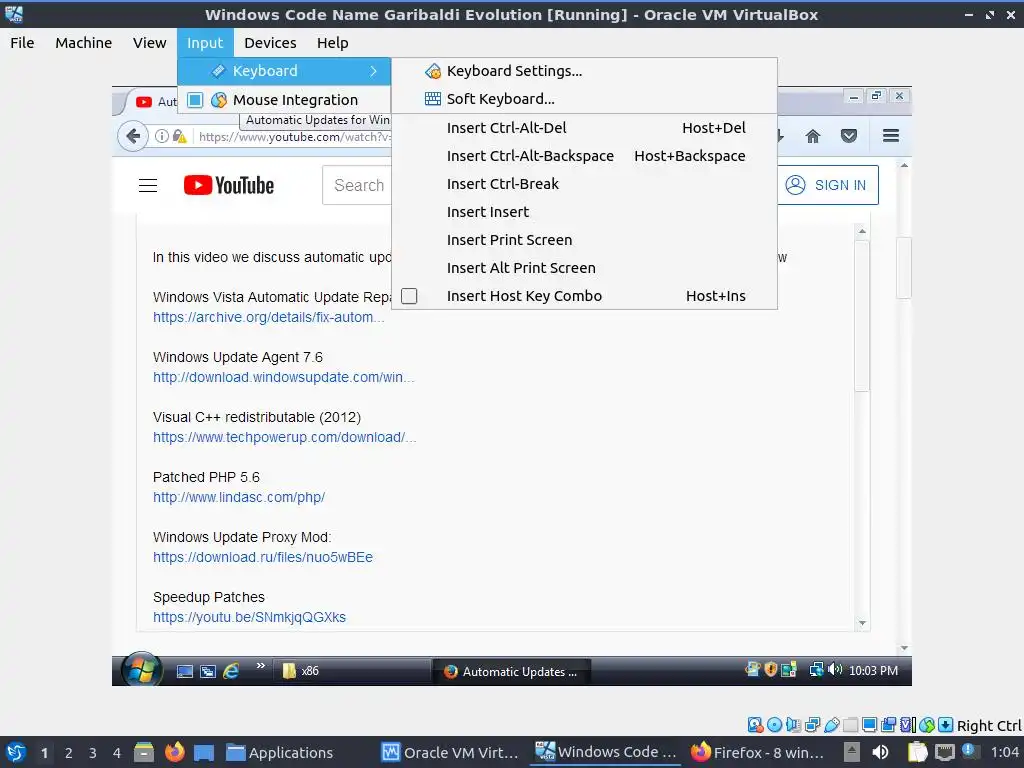
Task: Click description box scroll-down arrow
Action: coord(862,623)
